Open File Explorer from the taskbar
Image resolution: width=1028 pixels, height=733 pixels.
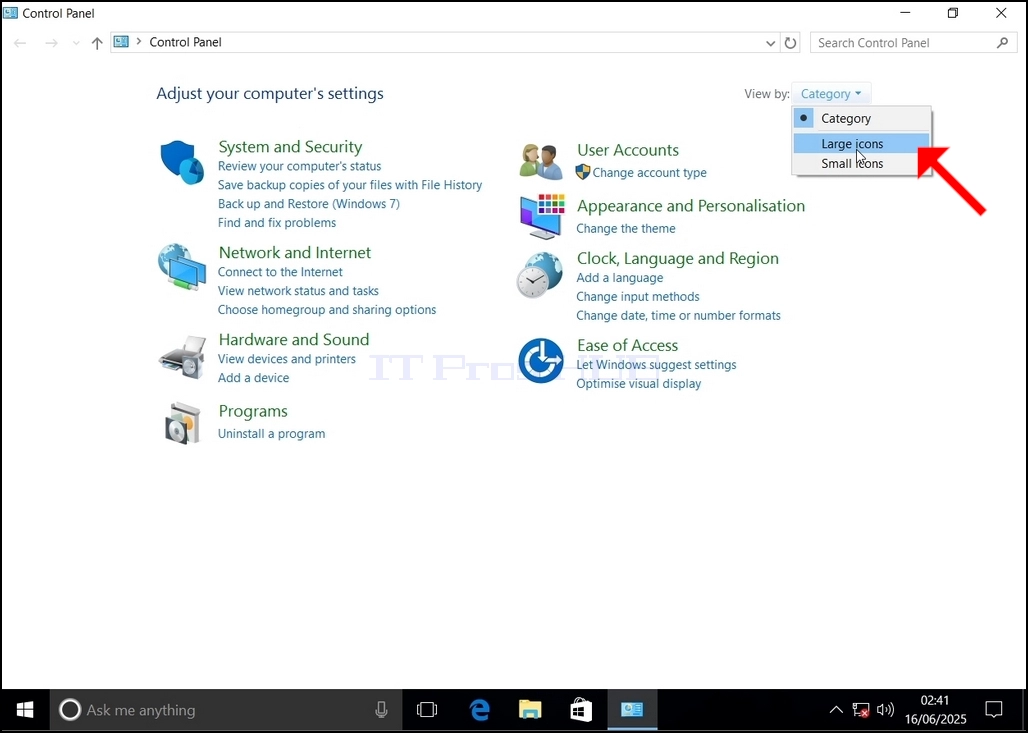[x=530, y=710]
